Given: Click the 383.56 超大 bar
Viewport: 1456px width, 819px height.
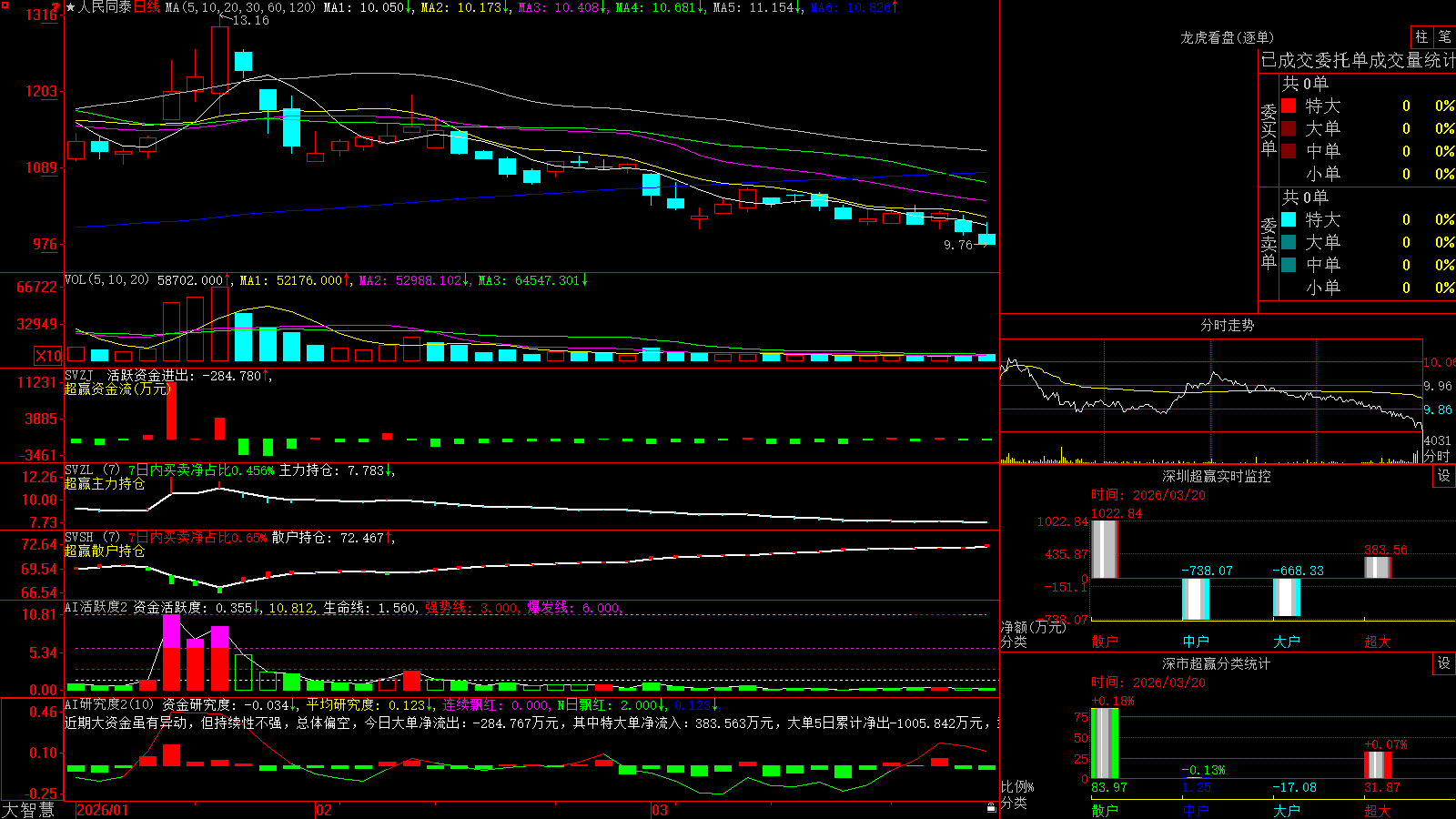Looking at the screenshot, I should tap(1378, 567).
